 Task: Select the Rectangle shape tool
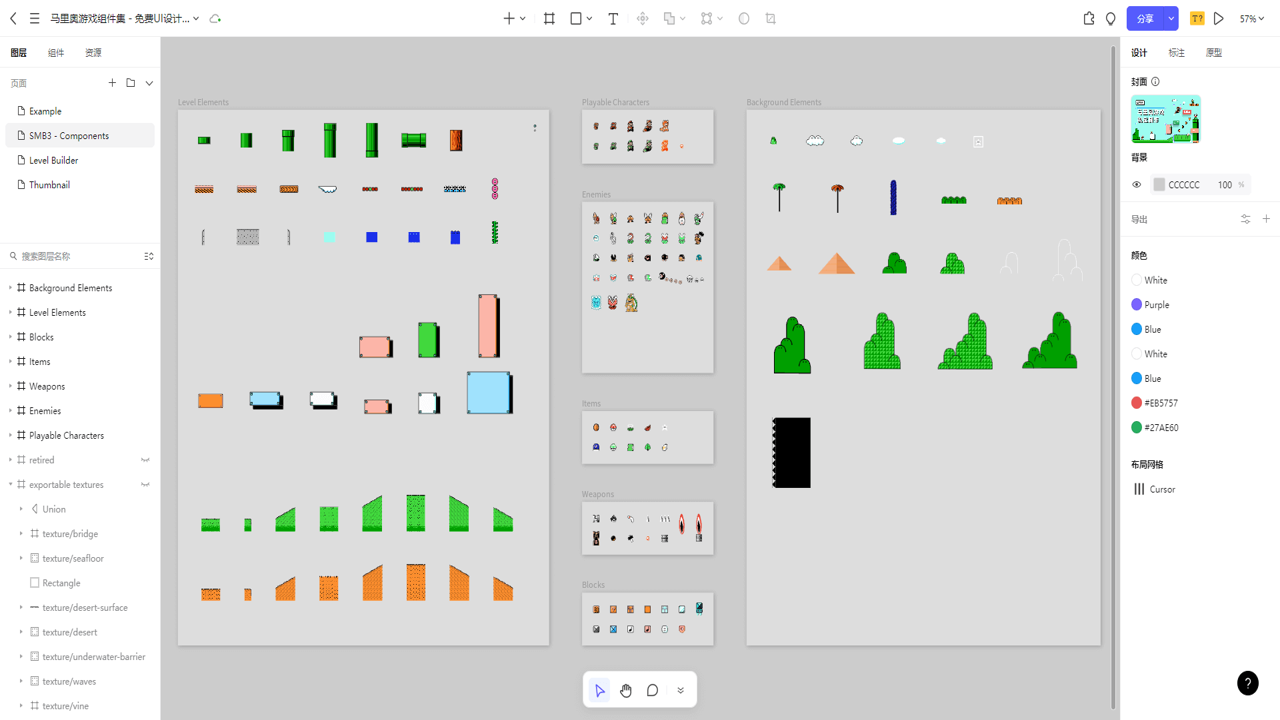pos(576,18)
